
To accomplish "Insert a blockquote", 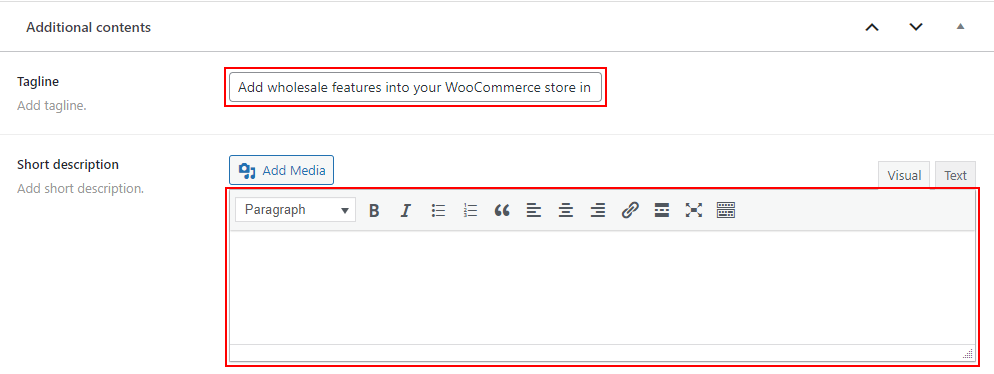I will click(502, 210).
